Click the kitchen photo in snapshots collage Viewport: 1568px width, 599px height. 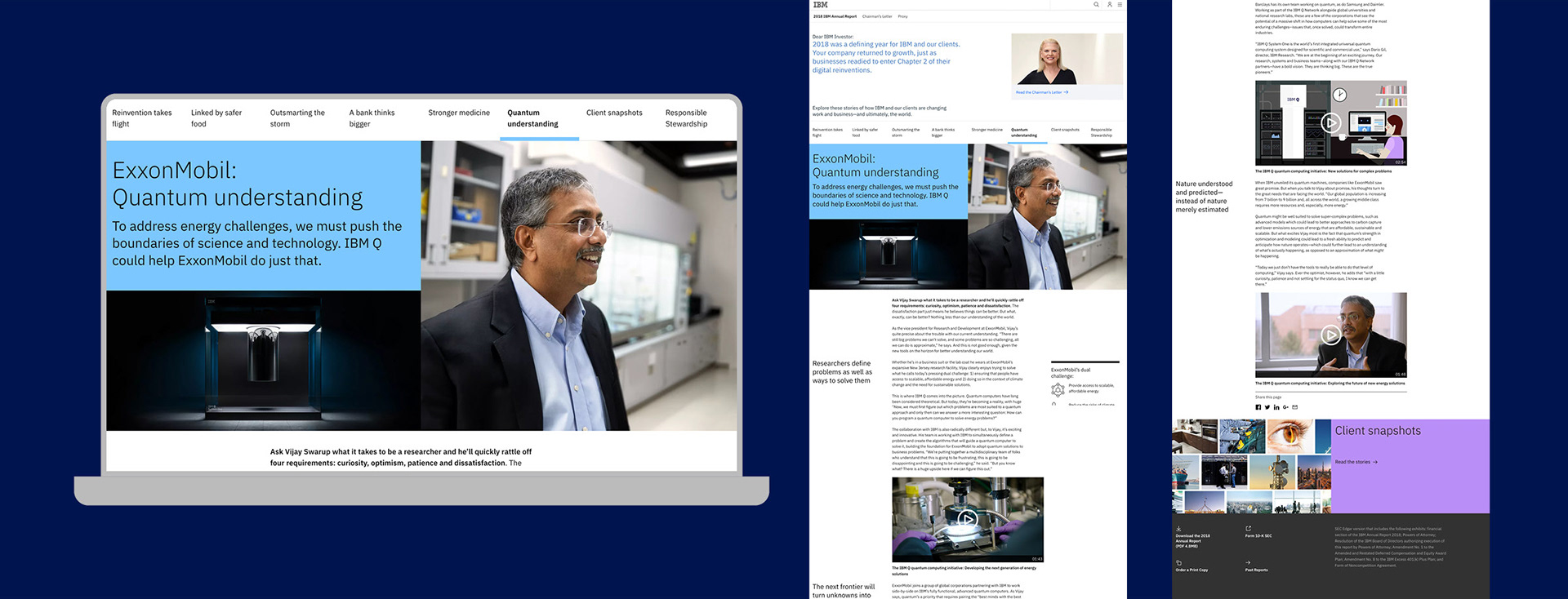tap(1195, 437)
